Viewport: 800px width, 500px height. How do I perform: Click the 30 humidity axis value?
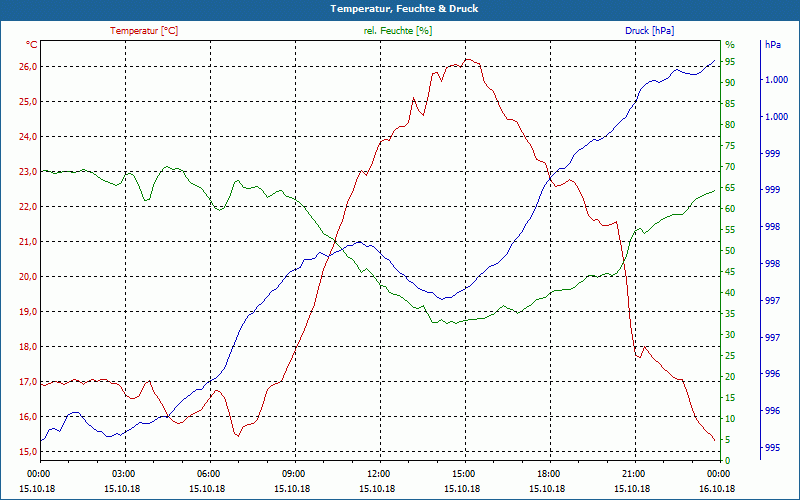tap(730, 335)
